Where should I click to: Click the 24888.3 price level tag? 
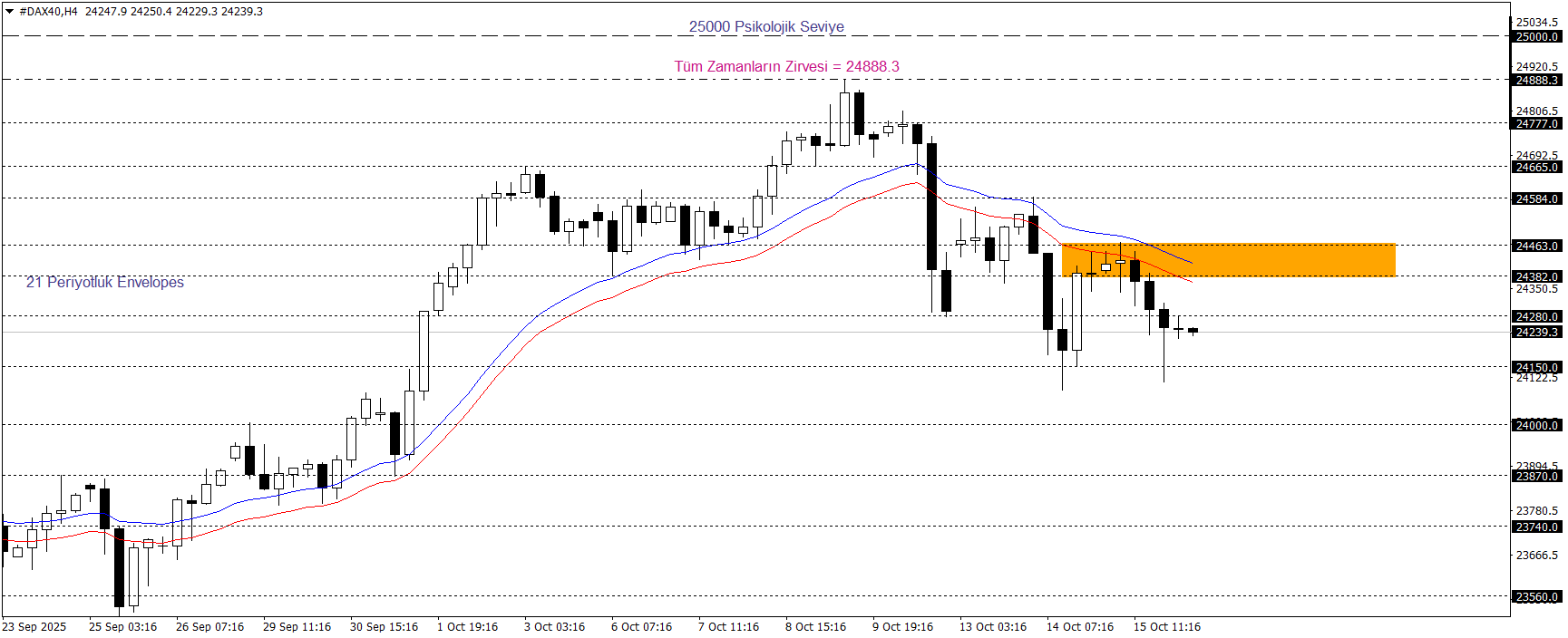pyautogui.click(x=1537, y=81)
